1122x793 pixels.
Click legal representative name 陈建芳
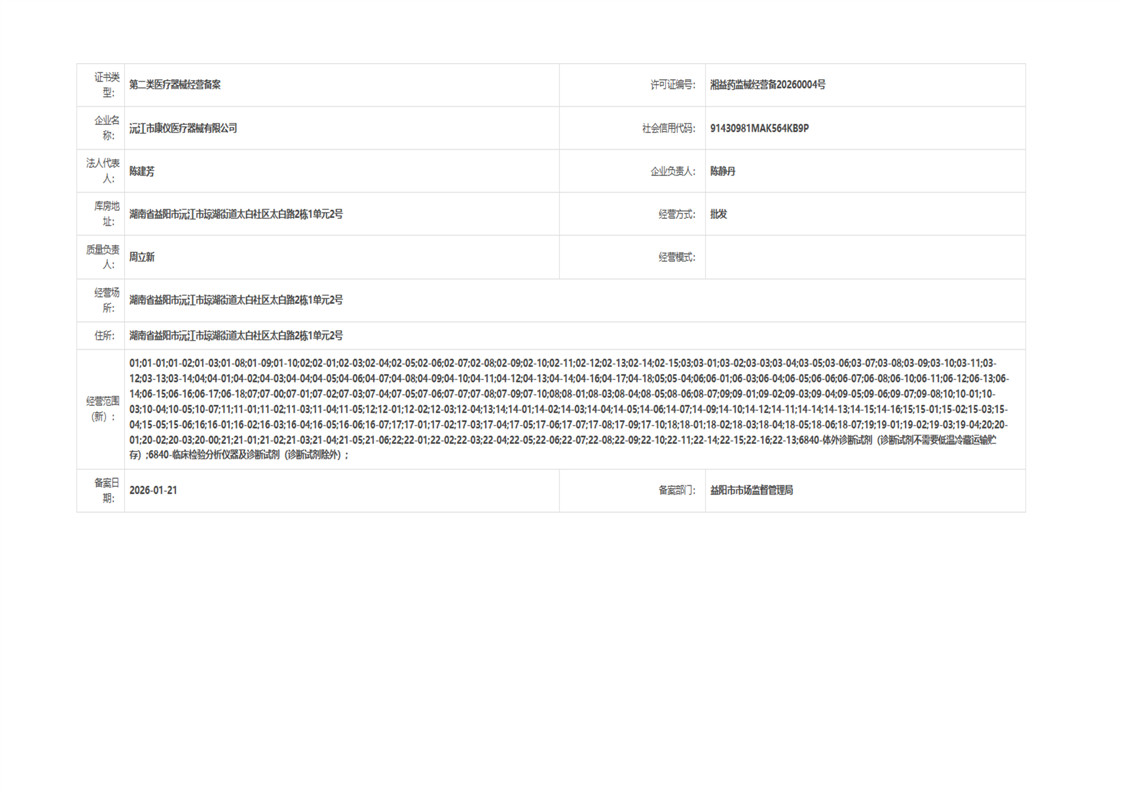coord(142,171)
